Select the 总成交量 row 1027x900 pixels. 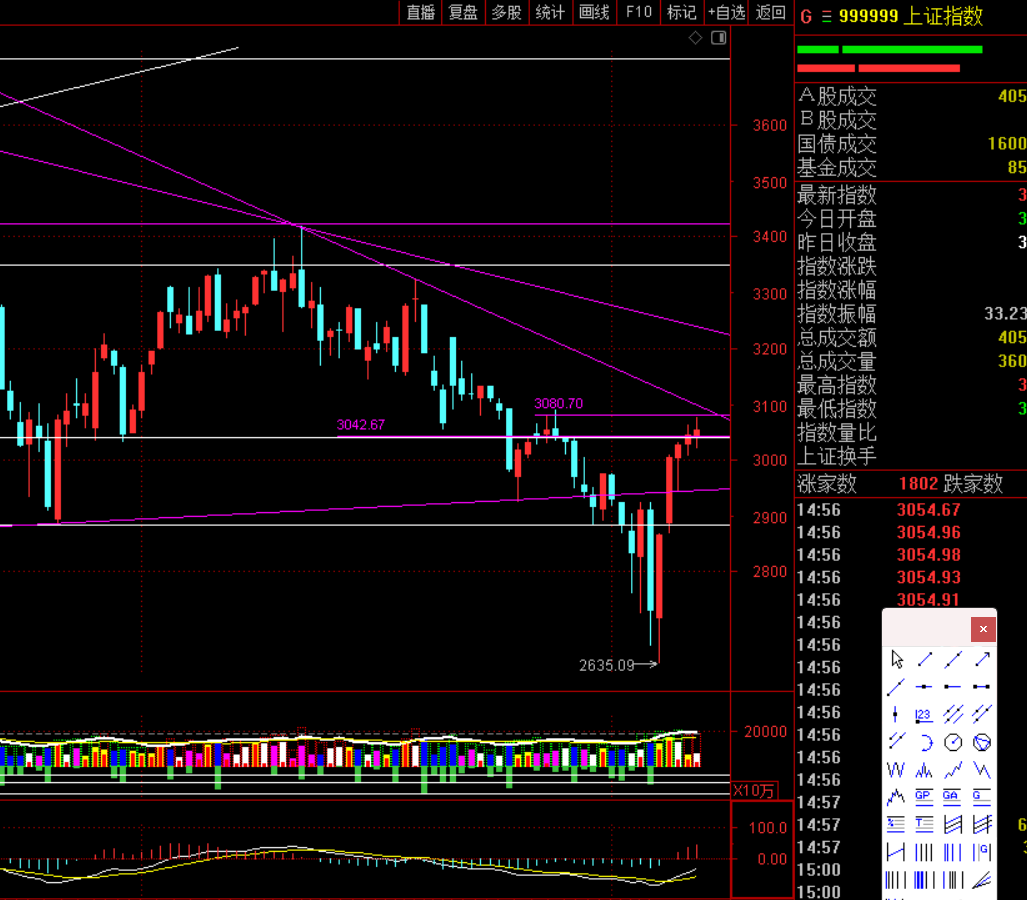click(x=912, y=361)
